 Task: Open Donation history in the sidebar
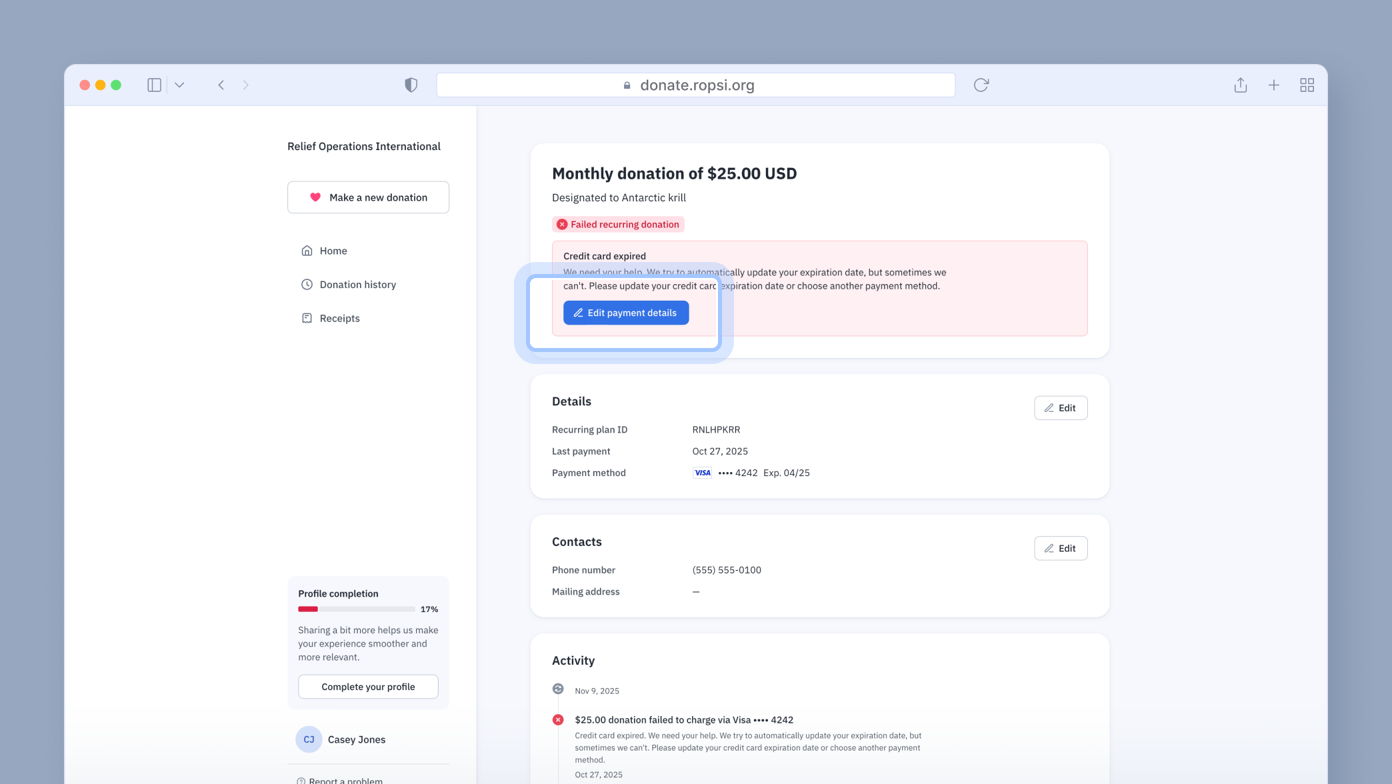[x=357, y=285]
